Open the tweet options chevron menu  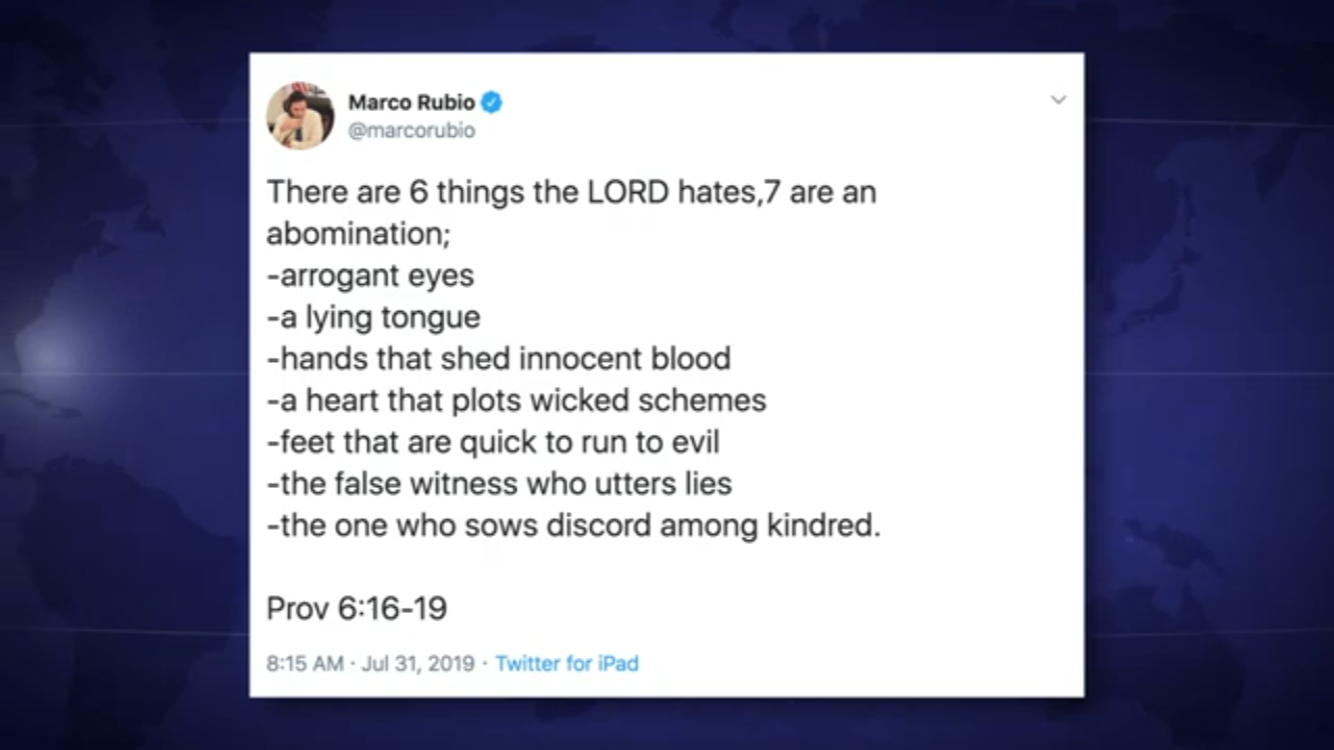pyautogui.click(x=1058, y=100)
